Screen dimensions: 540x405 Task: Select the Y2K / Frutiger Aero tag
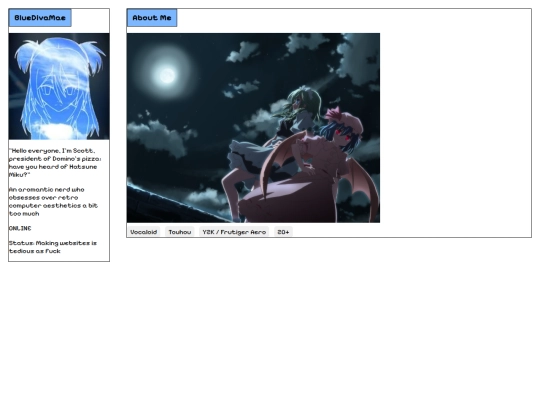234,232
